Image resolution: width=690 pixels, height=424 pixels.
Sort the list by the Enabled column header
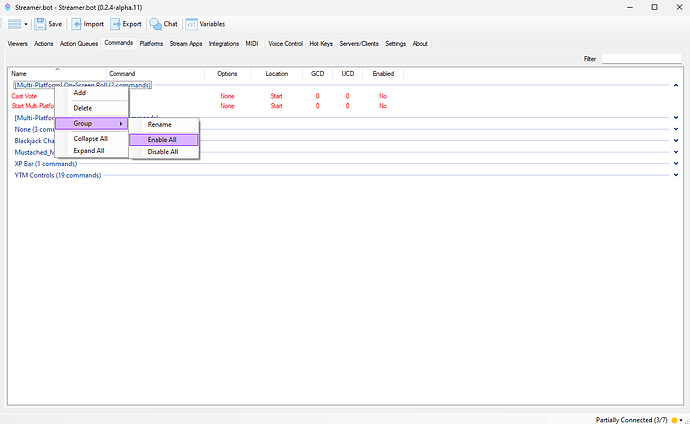tap(383, 74)
